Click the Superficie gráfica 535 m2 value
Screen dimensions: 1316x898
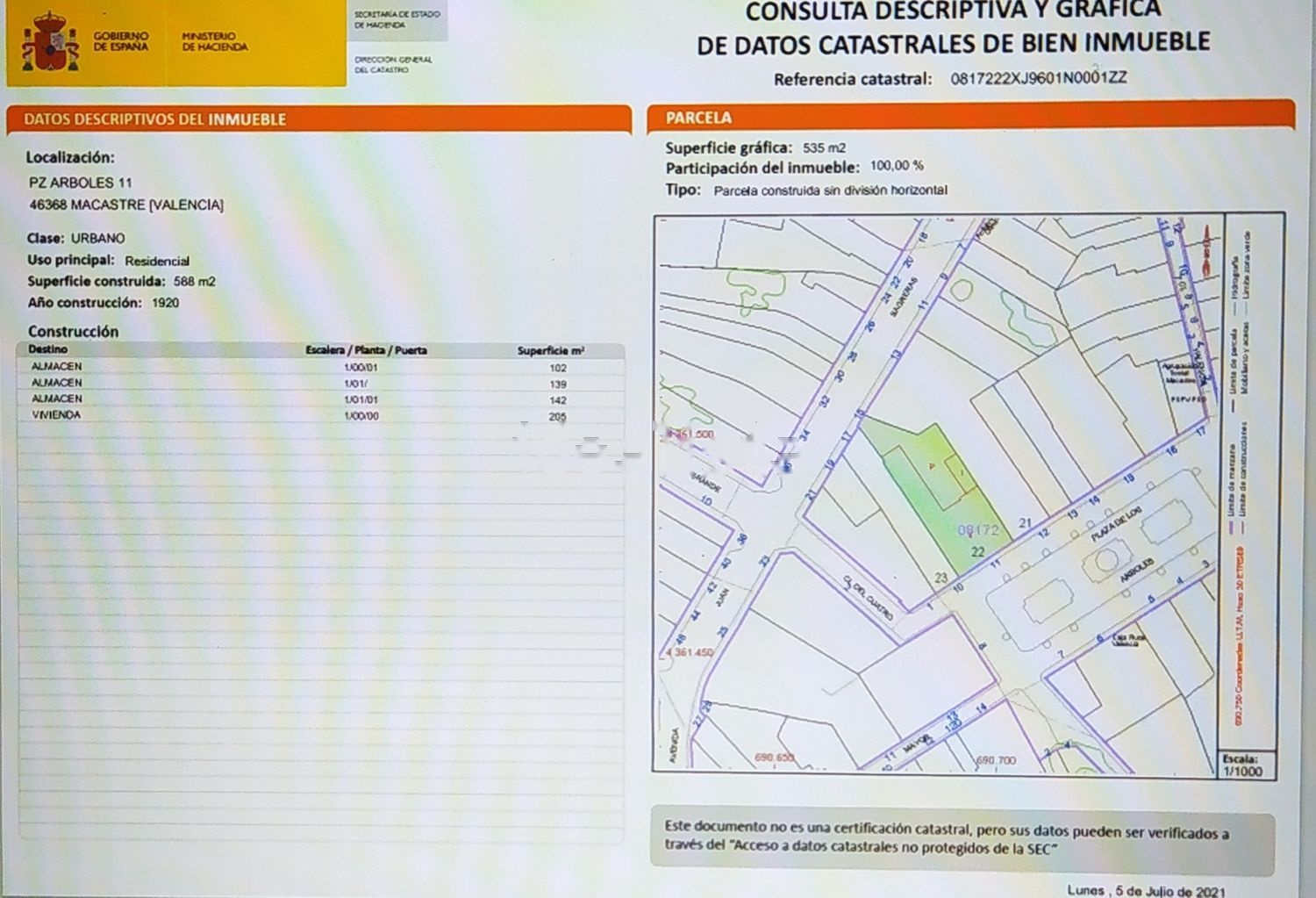824,148
